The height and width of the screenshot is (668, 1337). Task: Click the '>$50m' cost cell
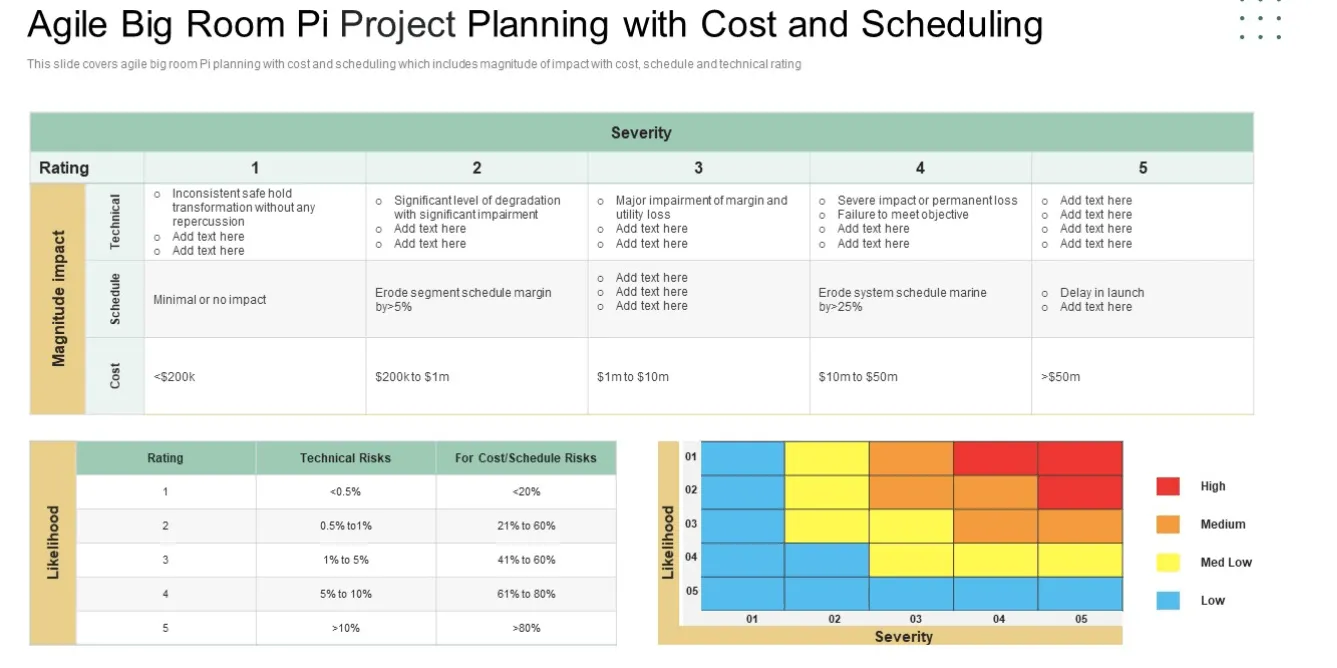(x=1142, y=376)
